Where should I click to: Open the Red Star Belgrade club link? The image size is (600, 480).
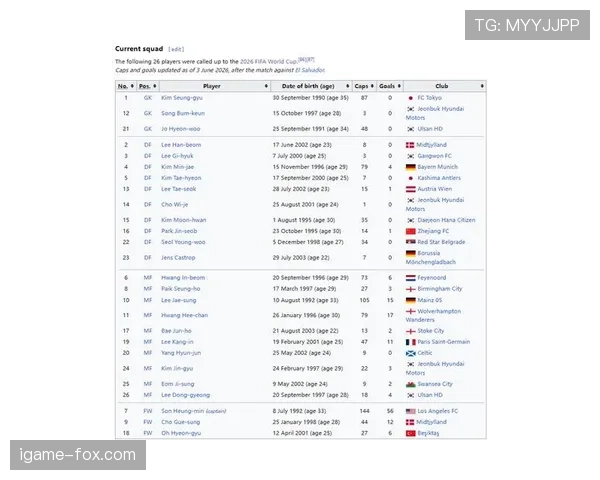pos(441,242)
